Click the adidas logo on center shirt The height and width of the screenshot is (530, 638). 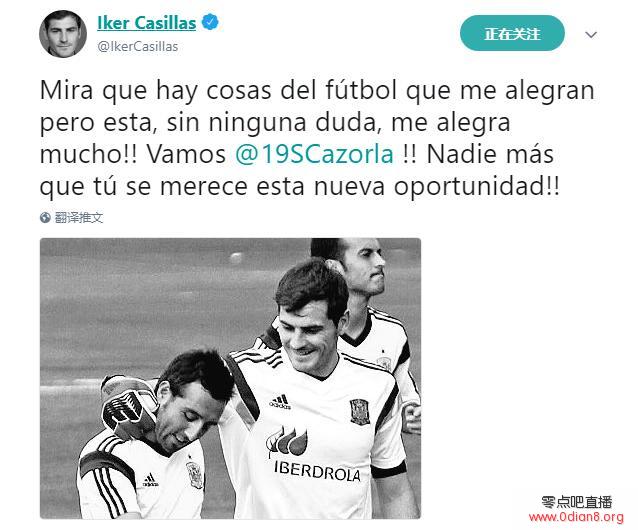click(x=280, y=402)
